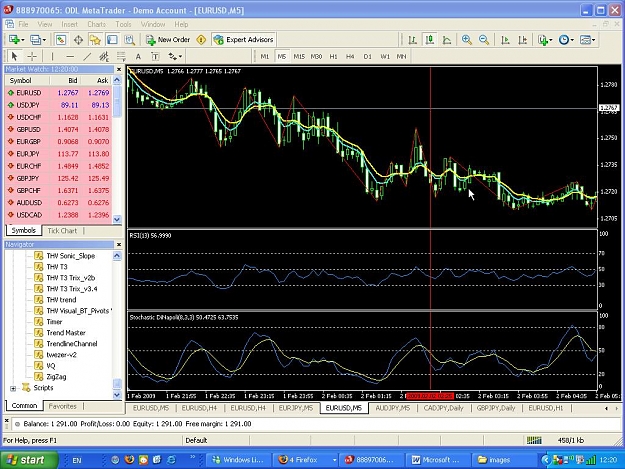Switch chart to M30 timeframe
625x469 pixels.
[316, 57]
